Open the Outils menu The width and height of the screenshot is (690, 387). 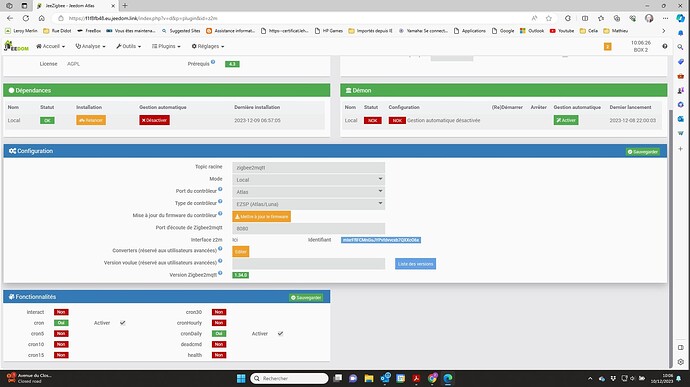[128, 46]
